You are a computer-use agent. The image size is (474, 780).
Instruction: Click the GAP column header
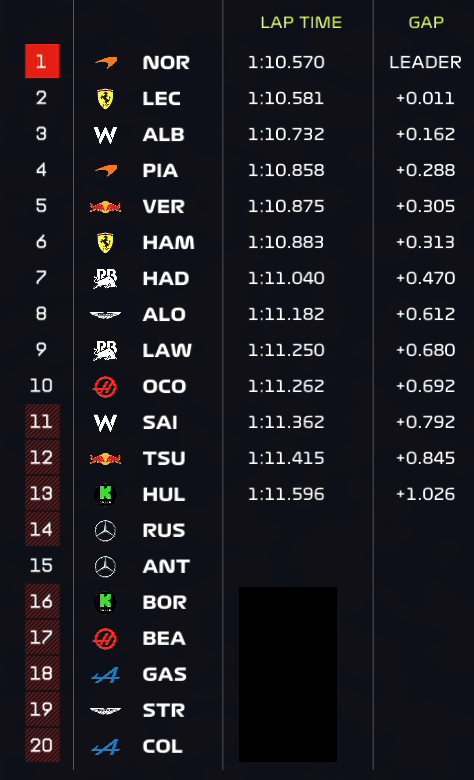tap(426, 22)
